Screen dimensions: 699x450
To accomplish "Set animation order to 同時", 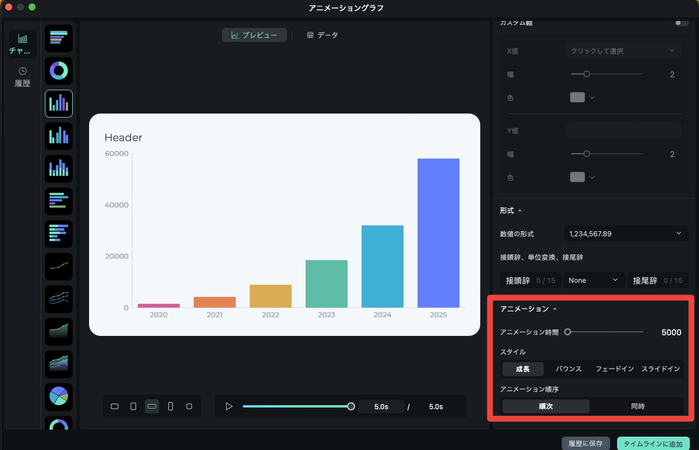I will (637, 406).
